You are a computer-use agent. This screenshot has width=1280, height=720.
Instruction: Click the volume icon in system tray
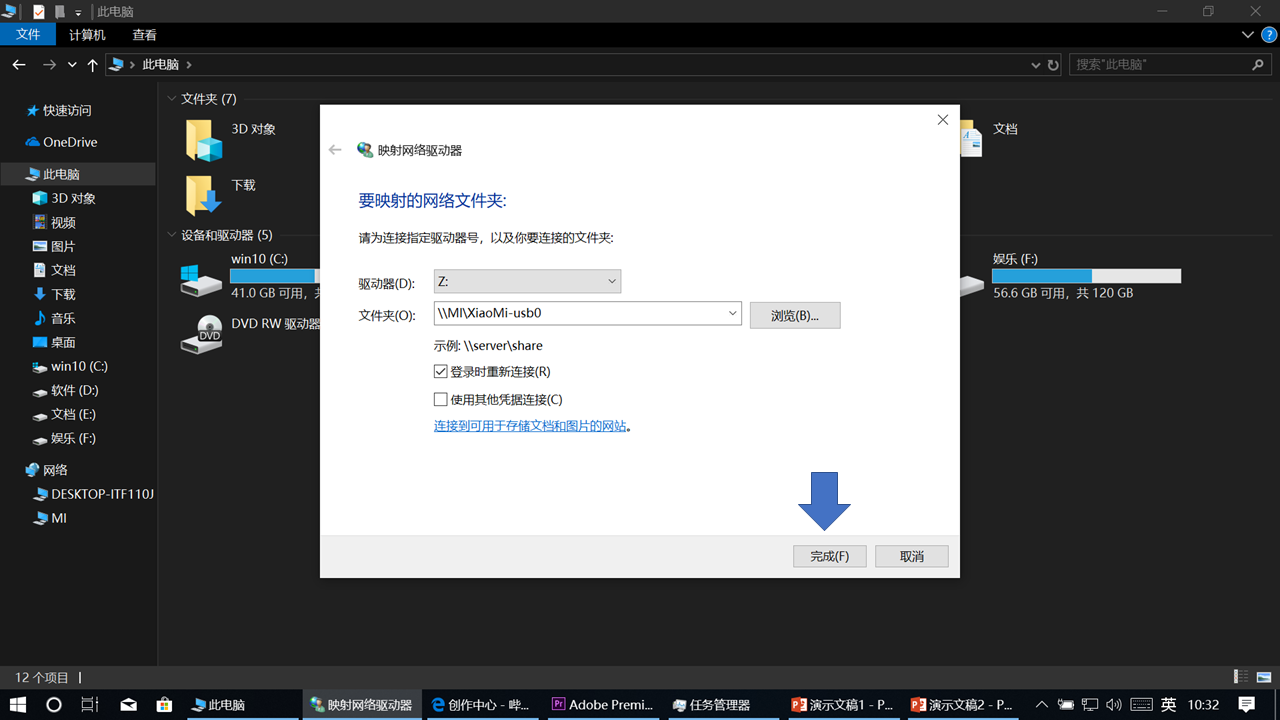point(1114,705)
